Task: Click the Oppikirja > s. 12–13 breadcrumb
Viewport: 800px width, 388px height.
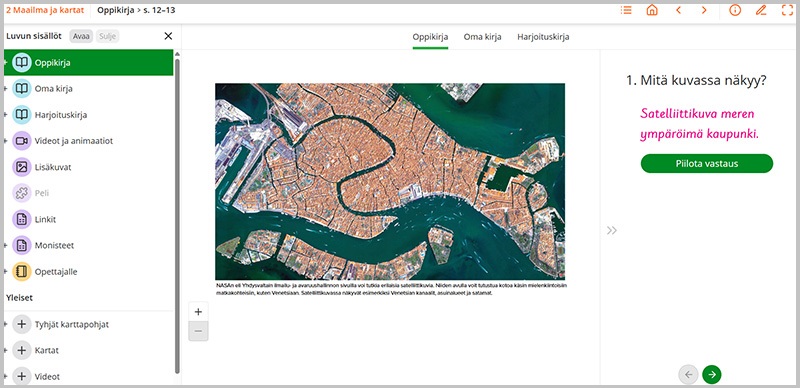Action: tap(136, 10)
